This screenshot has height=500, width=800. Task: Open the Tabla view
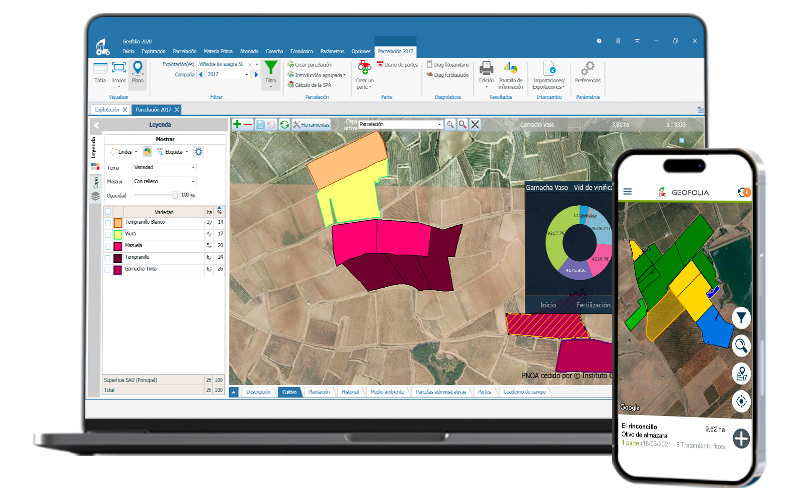(x=100, y=72)
